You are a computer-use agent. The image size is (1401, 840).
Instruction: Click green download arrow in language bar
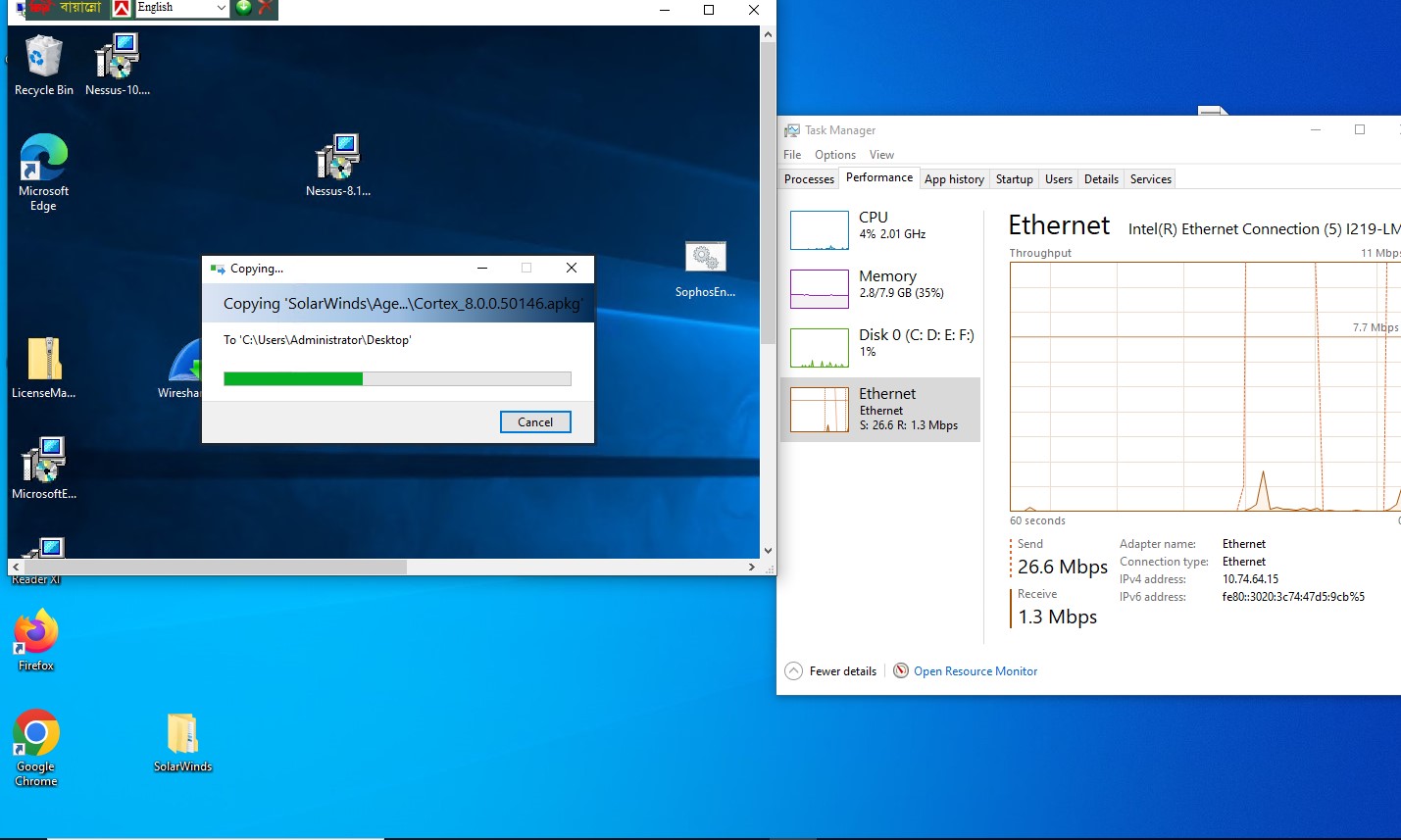click(243, 8)
